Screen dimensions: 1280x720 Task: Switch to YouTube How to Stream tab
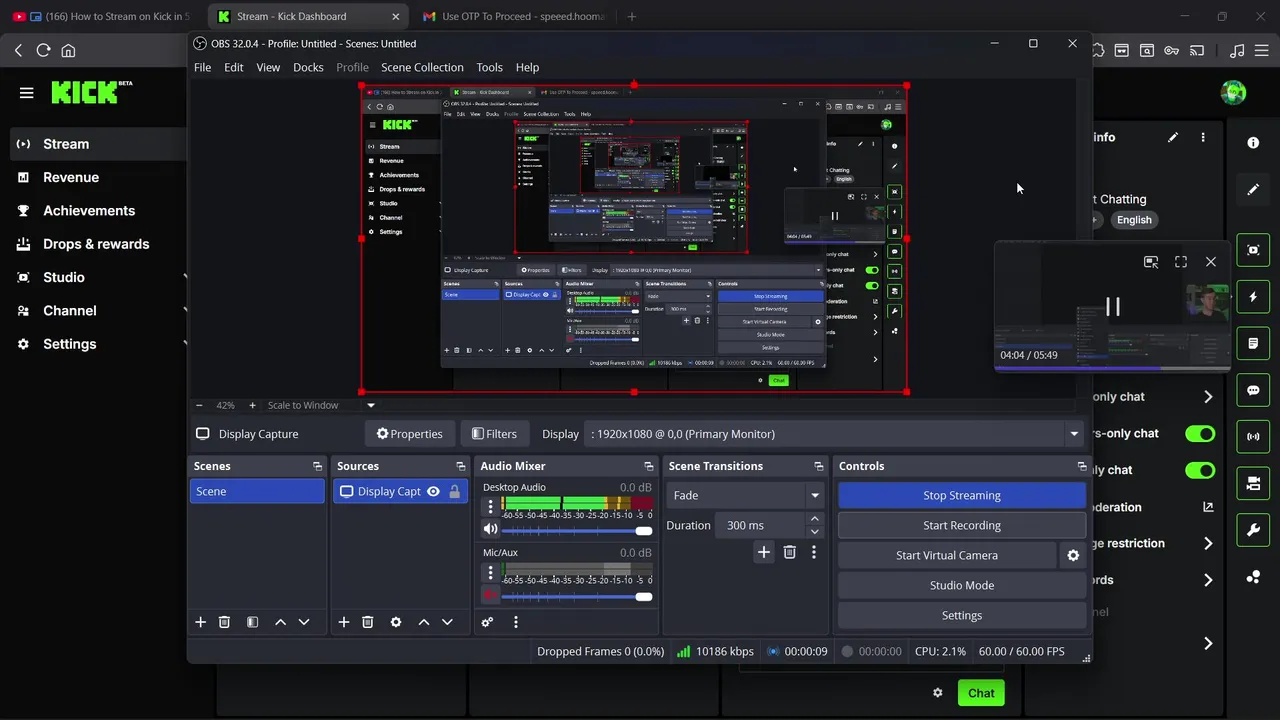click(x=103, y=16)
